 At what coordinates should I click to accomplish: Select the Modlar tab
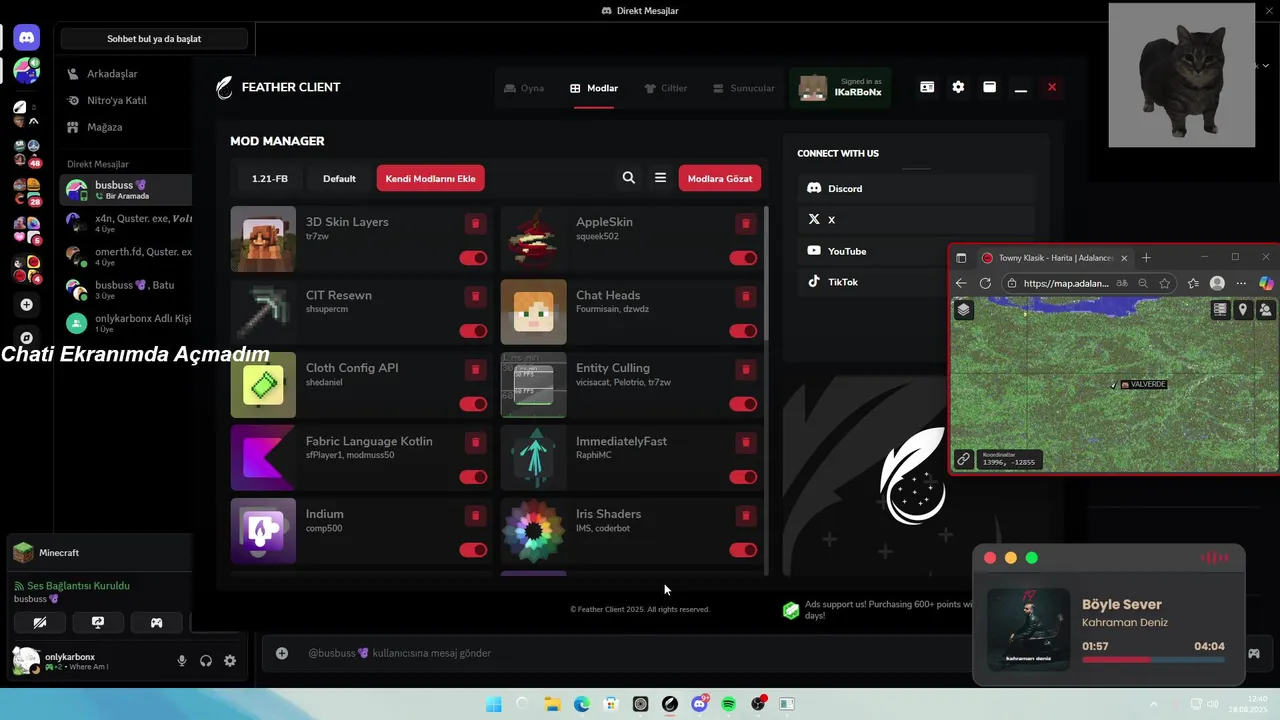point(594,88)
